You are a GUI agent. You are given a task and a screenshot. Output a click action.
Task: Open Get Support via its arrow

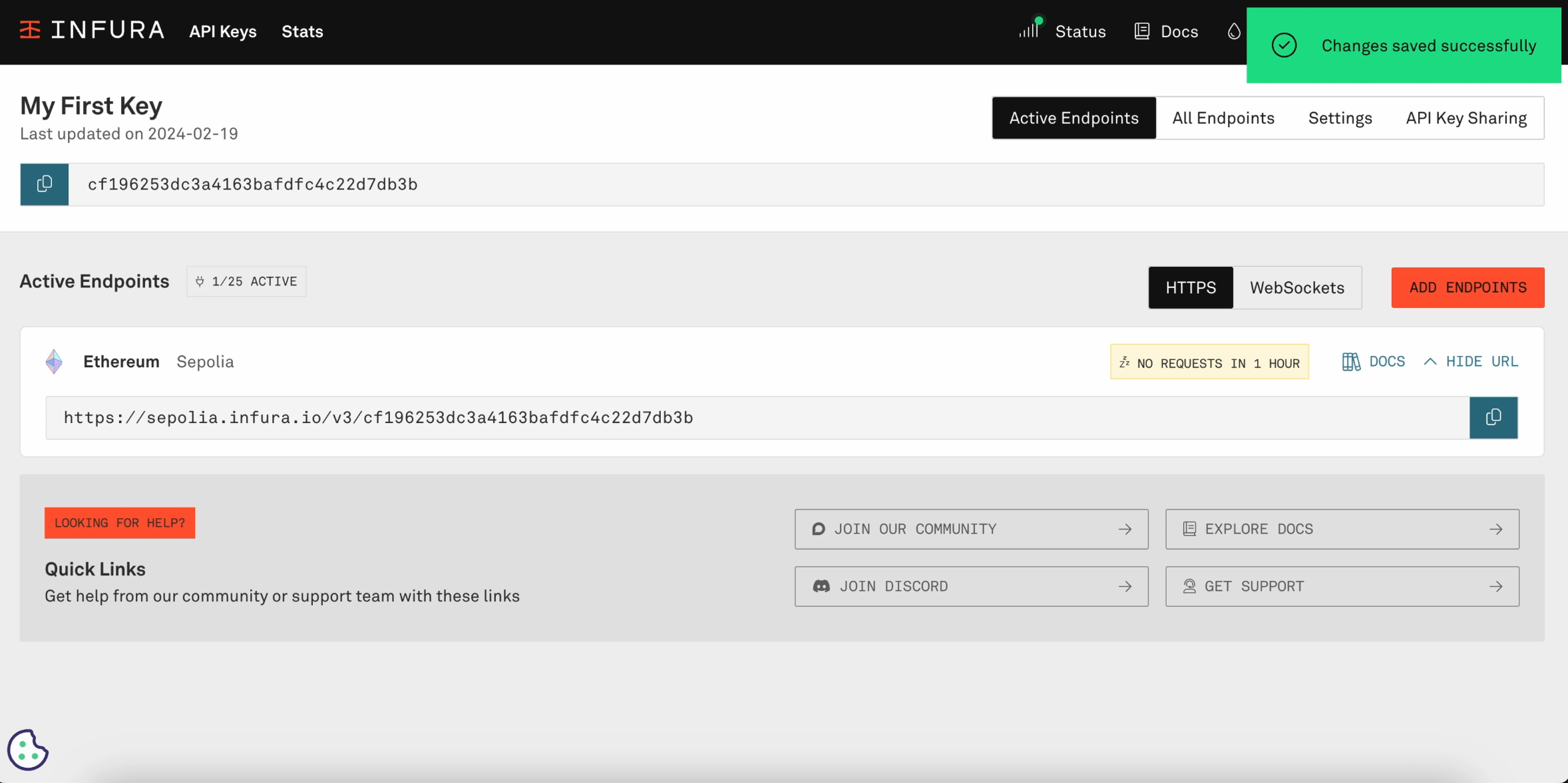pyautogui.click(x=1495, y=586)
